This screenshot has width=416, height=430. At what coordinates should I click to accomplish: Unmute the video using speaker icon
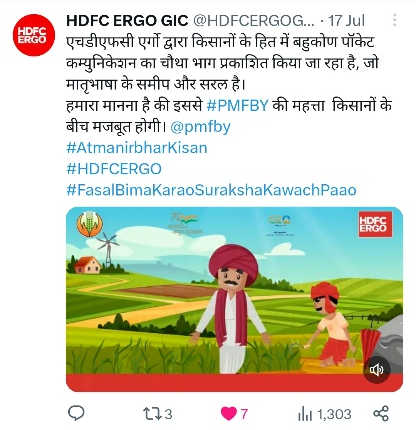coord(377,370)
